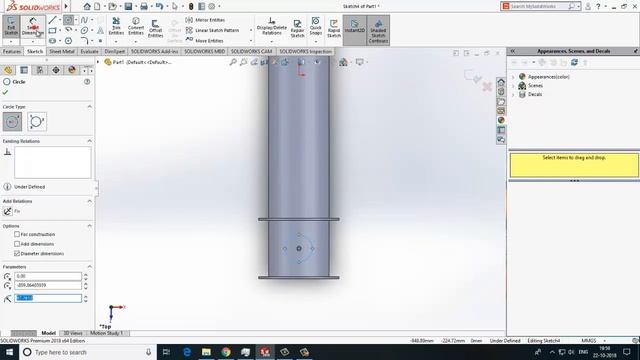This screenshot has width=640, height=360.
Task: Expand the Part1 flyout feature tree
Action: [98, 62]
